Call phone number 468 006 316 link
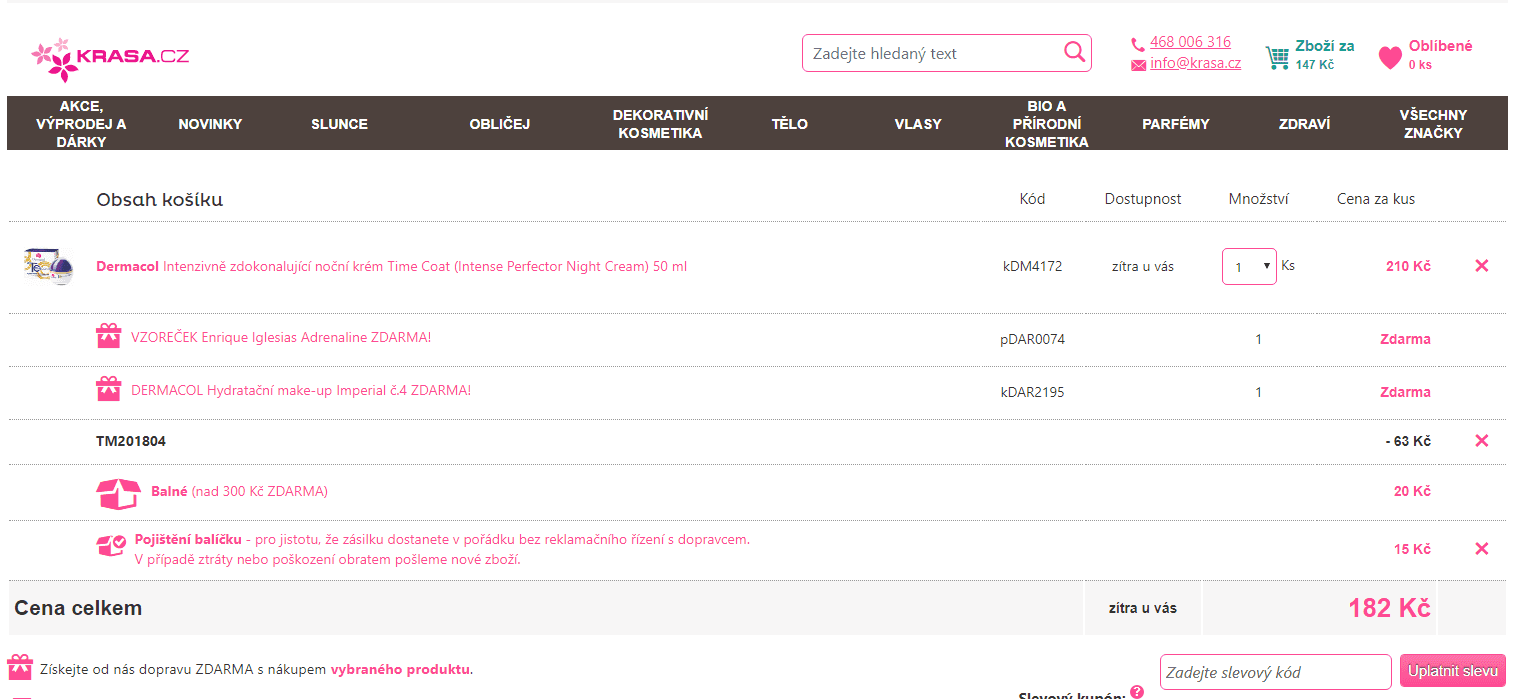The width and height of the screenshot is (1518, 699). pos(1190,42)
